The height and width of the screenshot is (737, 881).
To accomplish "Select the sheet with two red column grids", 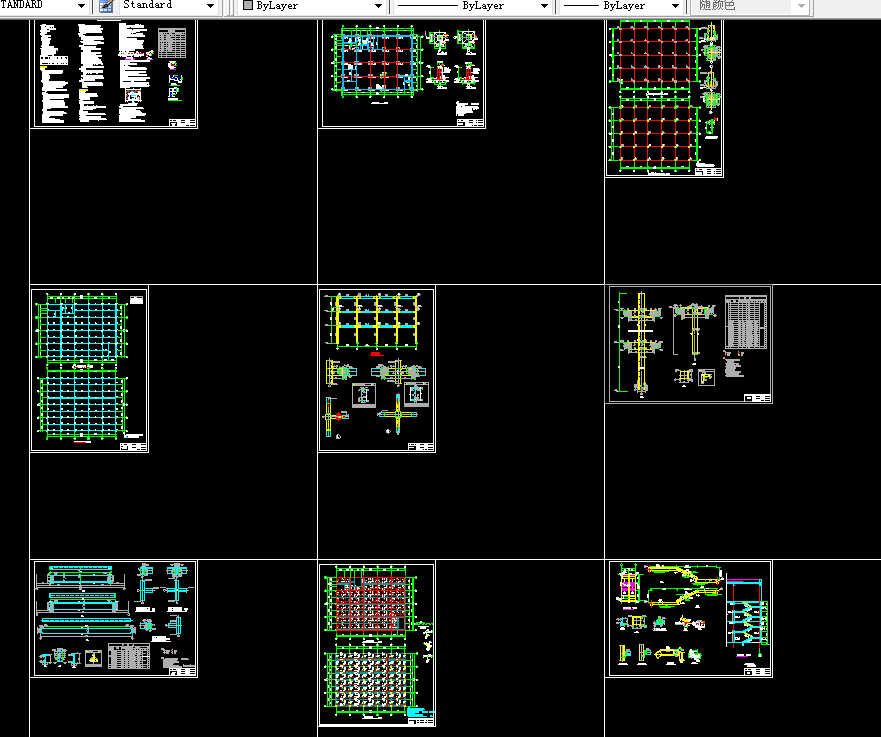I will point(664,98).
